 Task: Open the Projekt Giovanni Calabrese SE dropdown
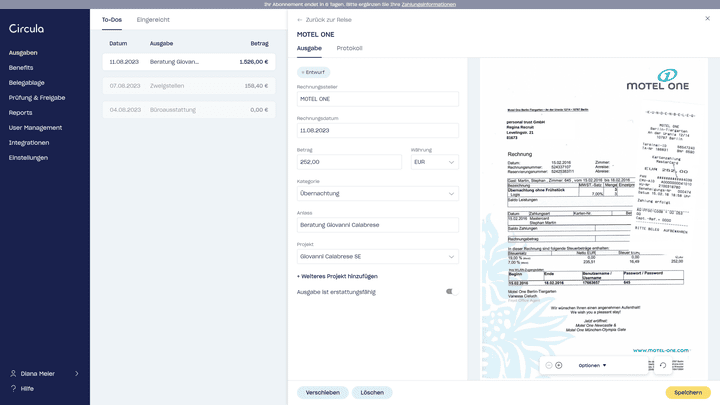coord(377,257)
